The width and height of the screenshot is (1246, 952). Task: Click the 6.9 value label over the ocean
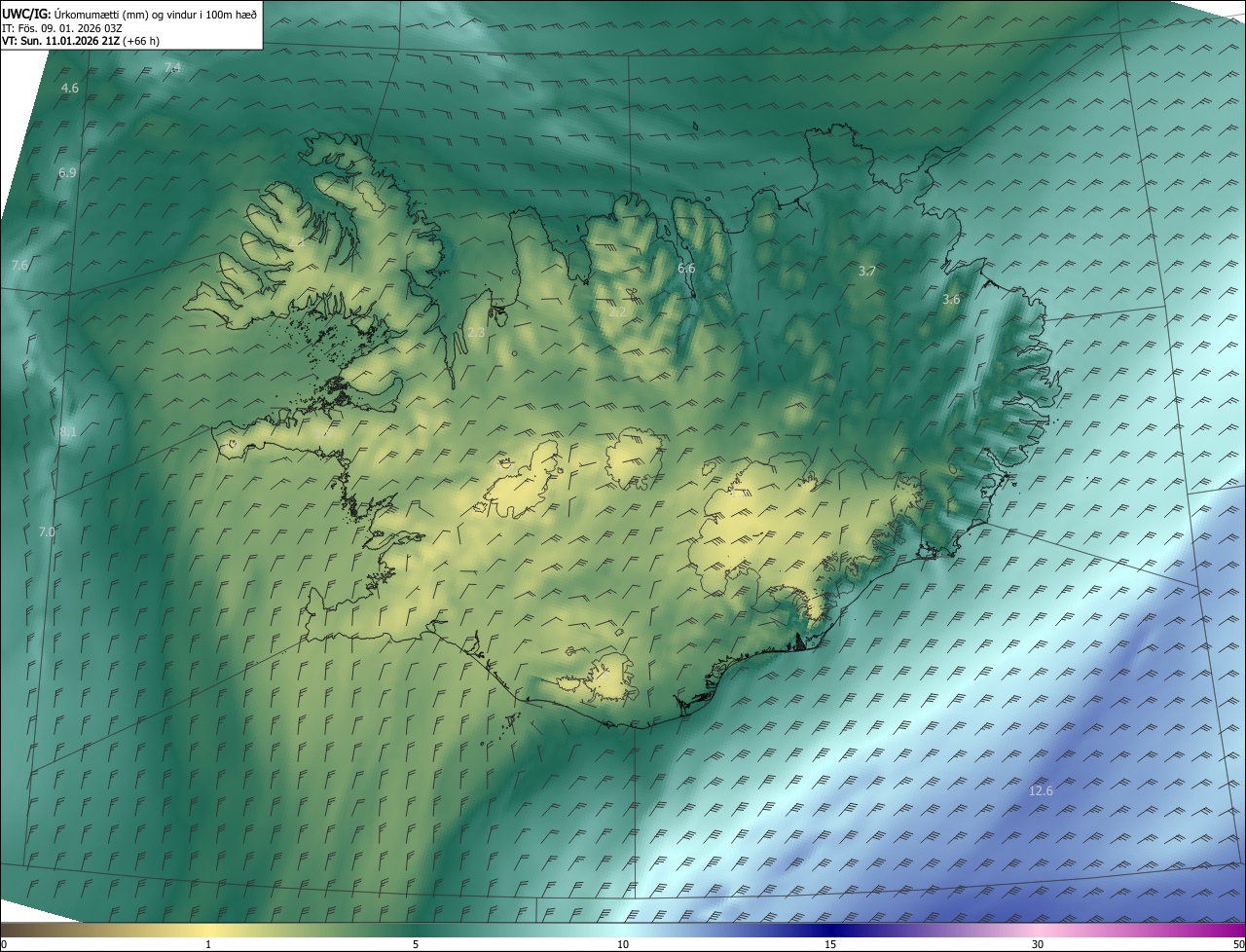coord(67,172)
